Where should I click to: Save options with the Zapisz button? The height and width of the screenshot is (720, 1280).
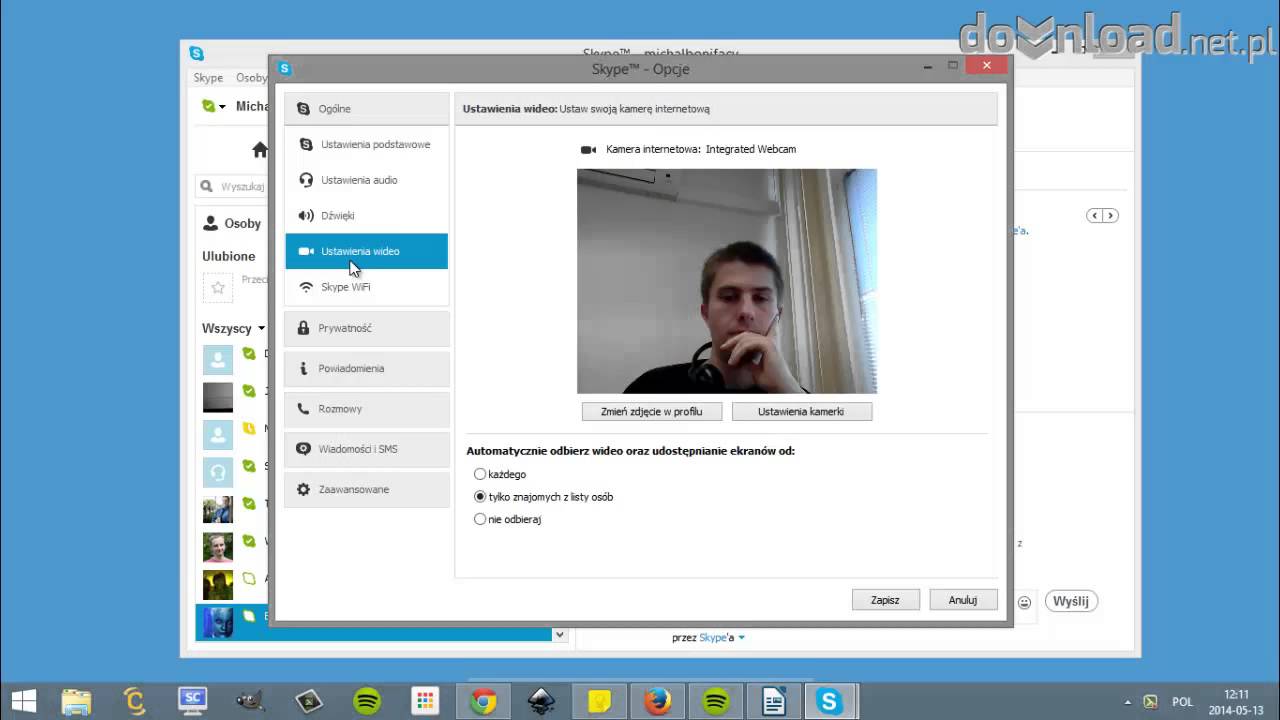pos(885,600)
